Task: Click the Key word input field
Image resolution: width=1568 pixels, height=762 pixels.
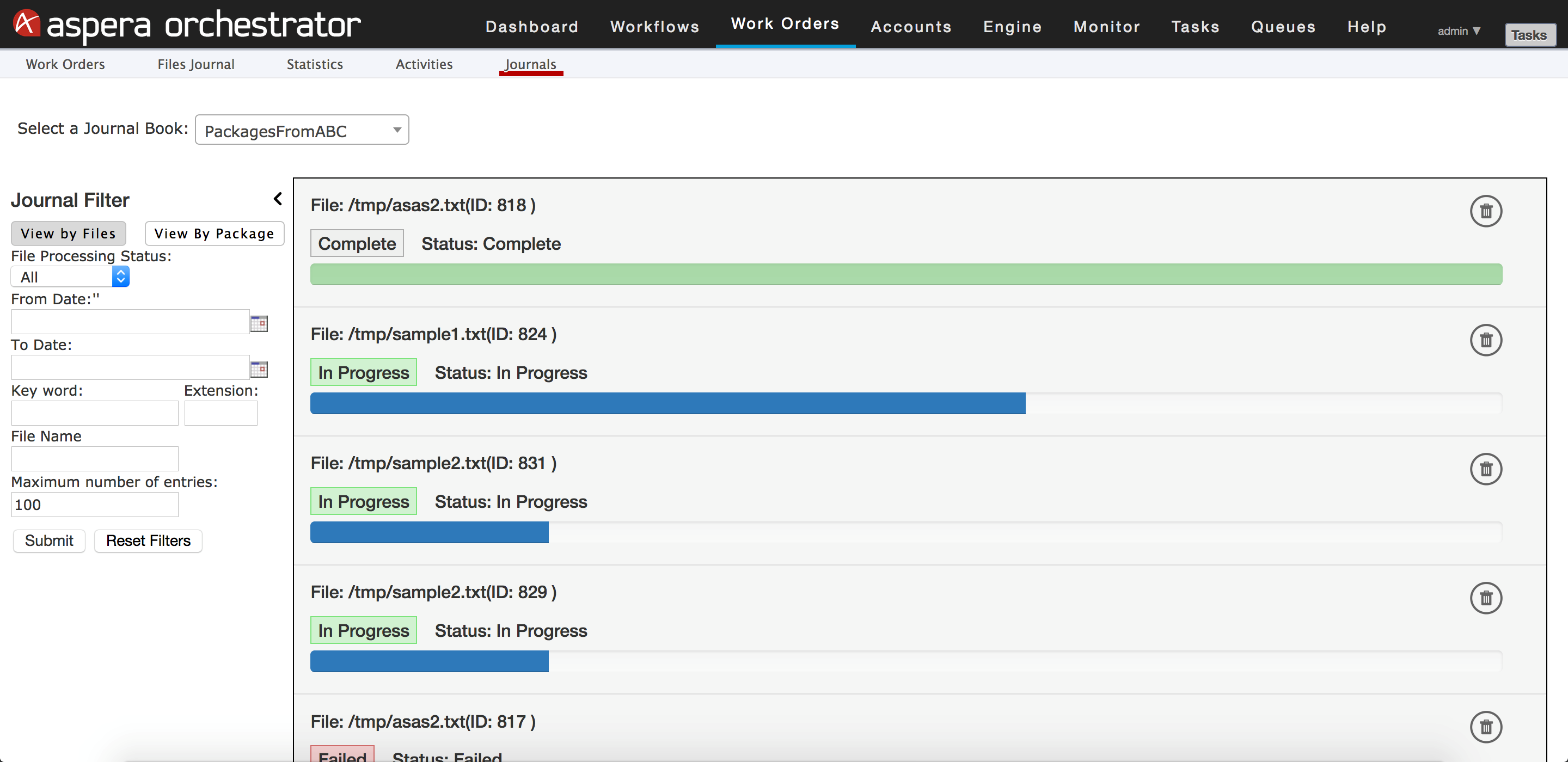Action: coord(94,413)
